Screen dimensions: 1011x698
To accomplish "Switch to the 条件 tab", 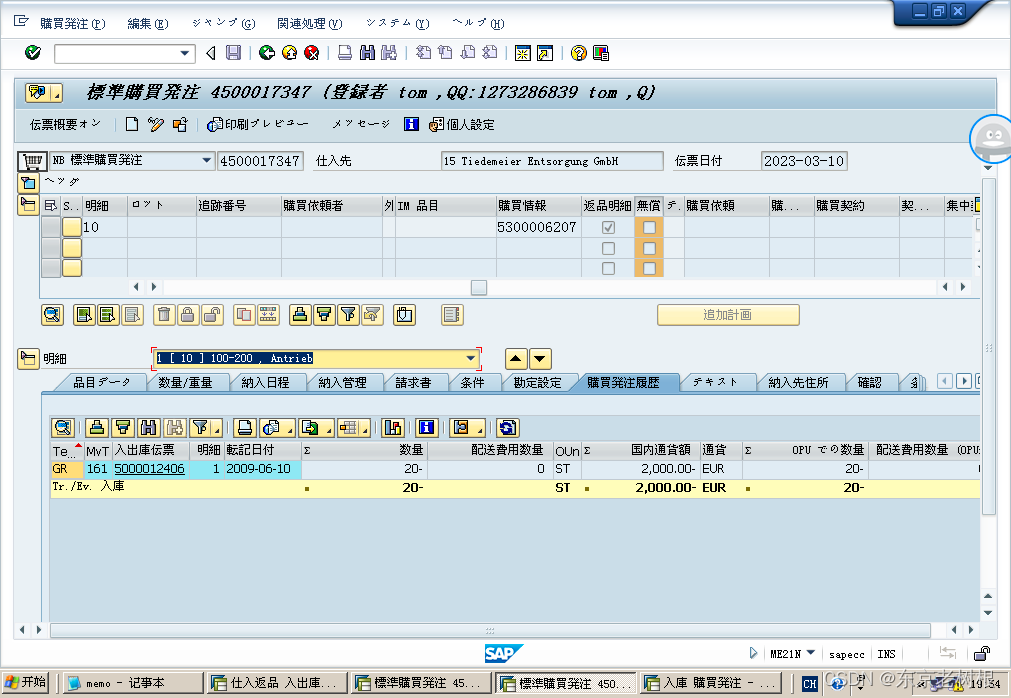I will pos(474,381).
